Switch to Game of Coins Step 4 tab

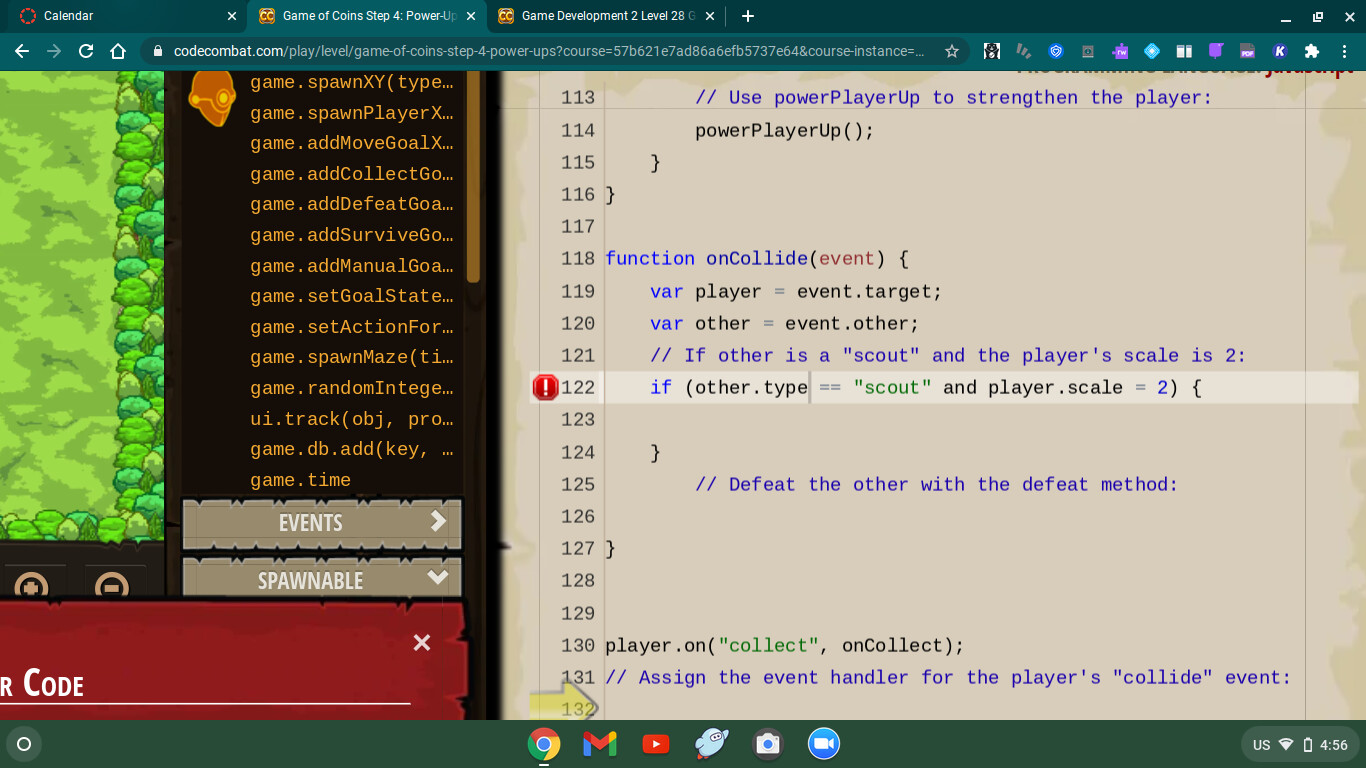tap(367, 16)
